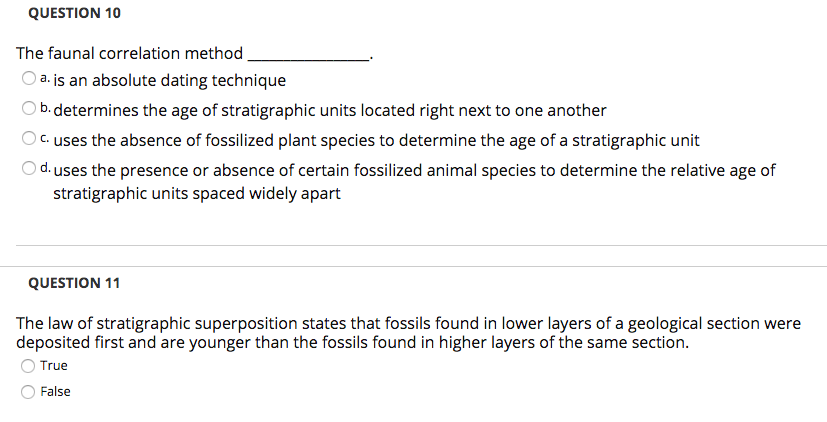Mark option c radio button
Screen dimensions: 827x422
28,138
